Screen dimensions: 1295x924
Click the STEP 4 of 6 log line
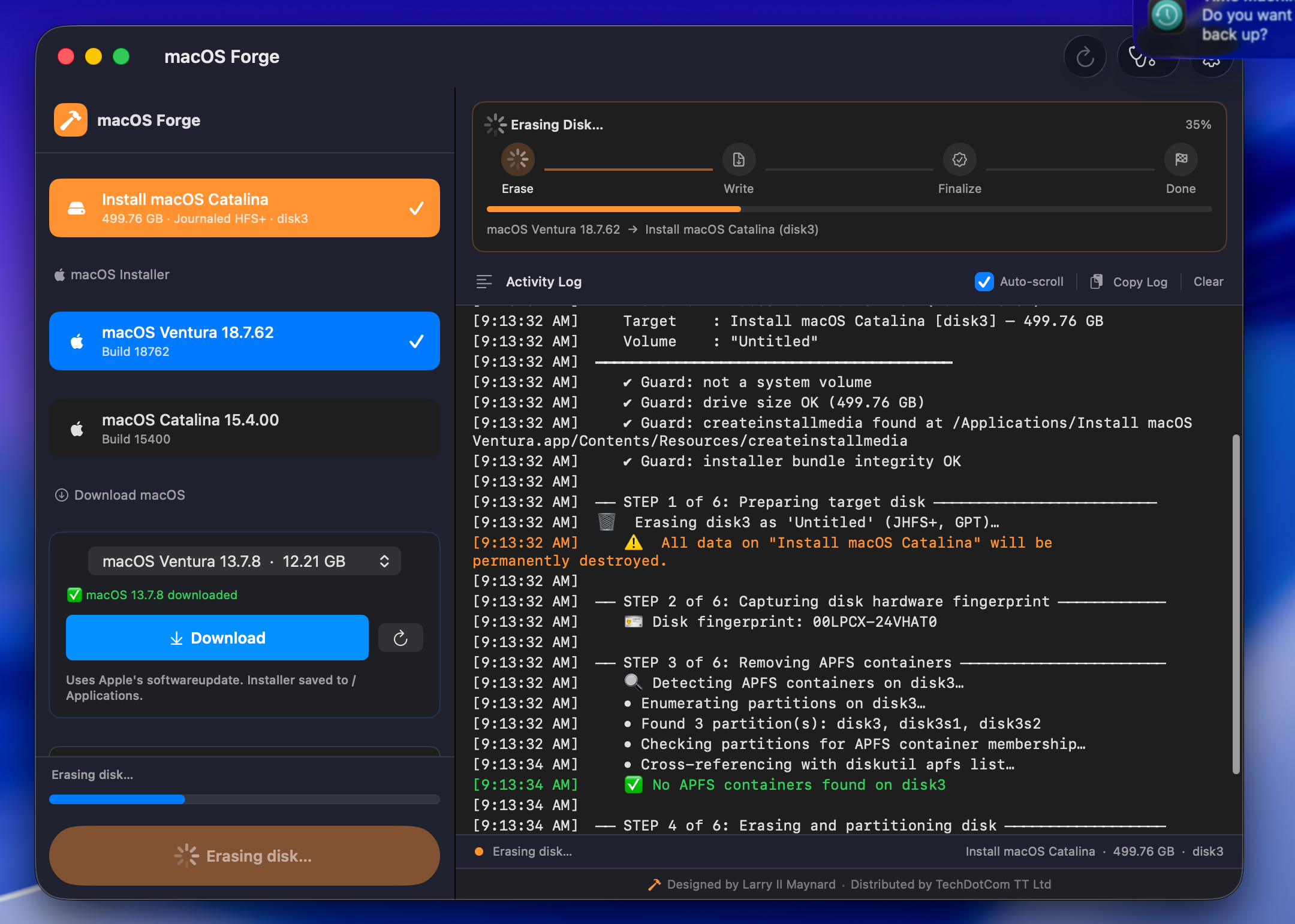(819, 826)
